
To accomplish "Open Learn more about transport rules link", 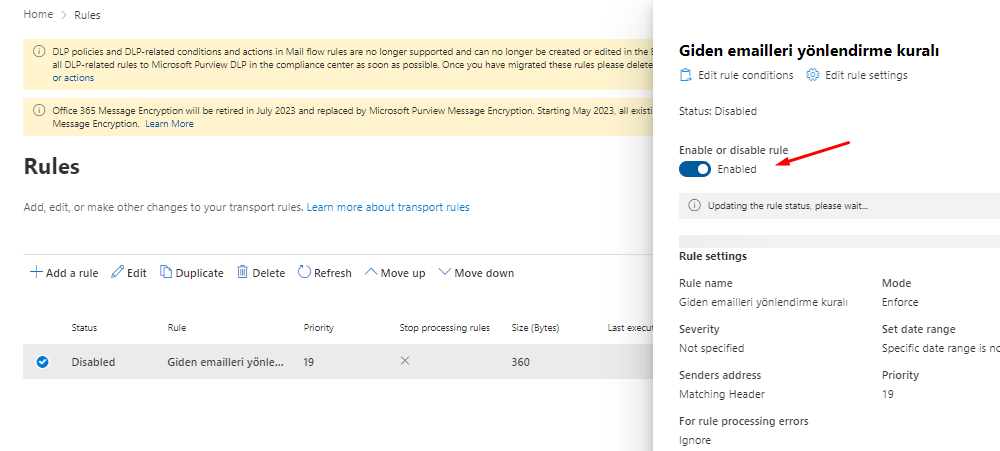I will click(388, 207).
